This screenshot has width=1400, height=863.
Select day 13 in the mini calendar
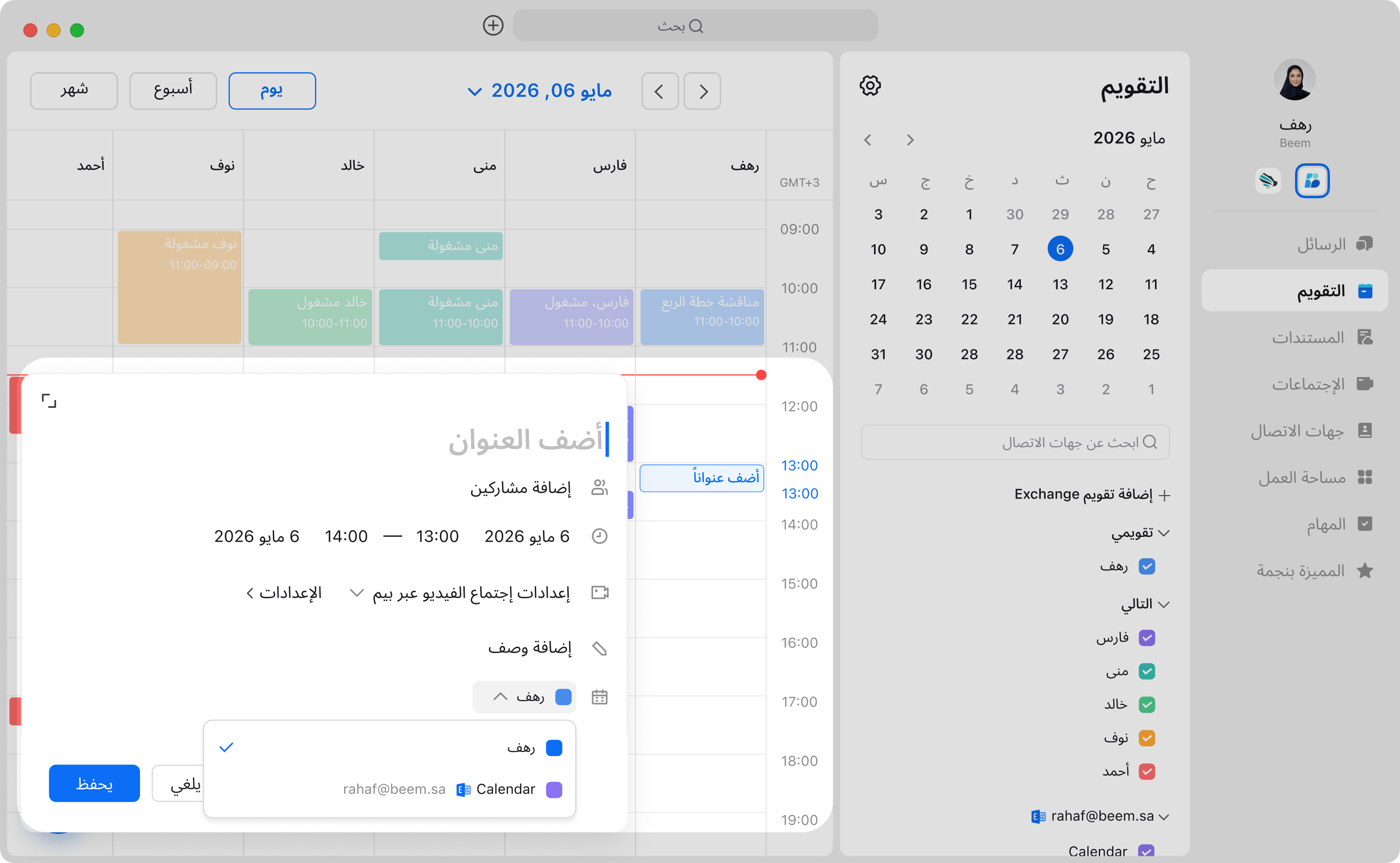1060,284
